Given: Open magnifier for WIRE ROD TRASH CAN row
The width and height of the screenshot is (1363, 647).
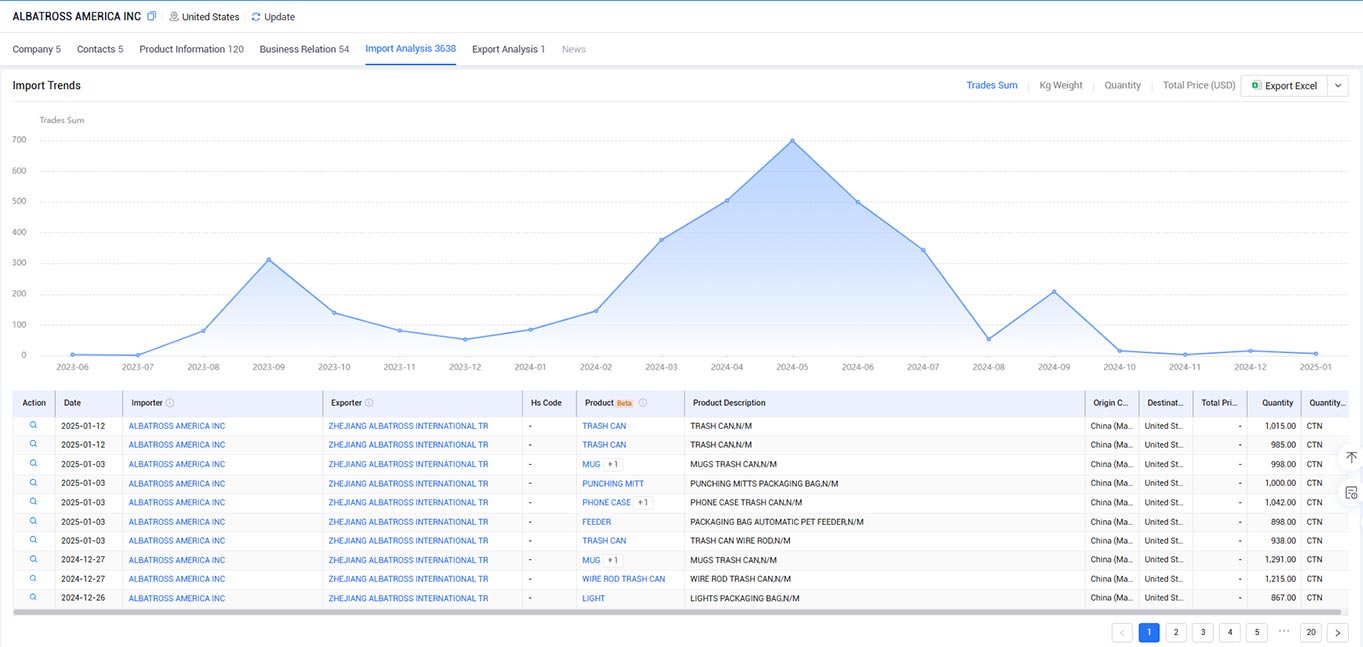Looking at the screenshot, I should (x=33, y=578).
